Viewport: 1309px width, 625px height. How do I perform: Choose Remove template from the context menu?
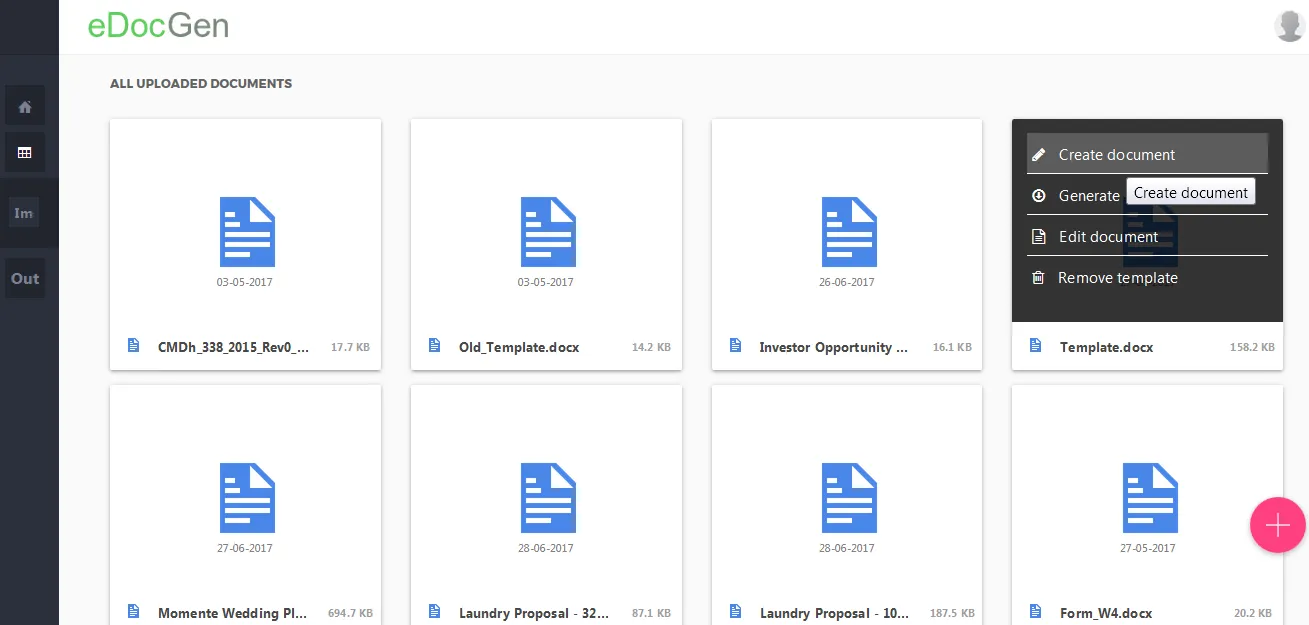coord(1118,278)
